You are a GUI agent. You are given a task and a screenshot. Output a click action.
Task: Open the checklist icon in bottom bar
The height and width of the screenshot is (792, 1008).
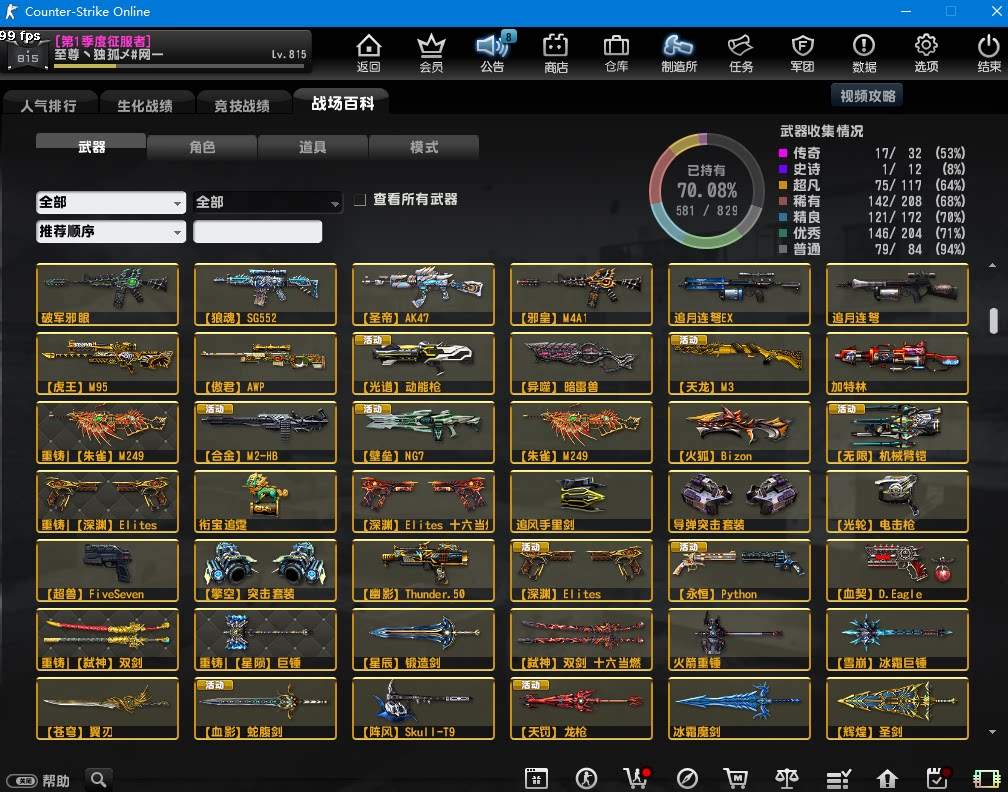coord(838,778)
